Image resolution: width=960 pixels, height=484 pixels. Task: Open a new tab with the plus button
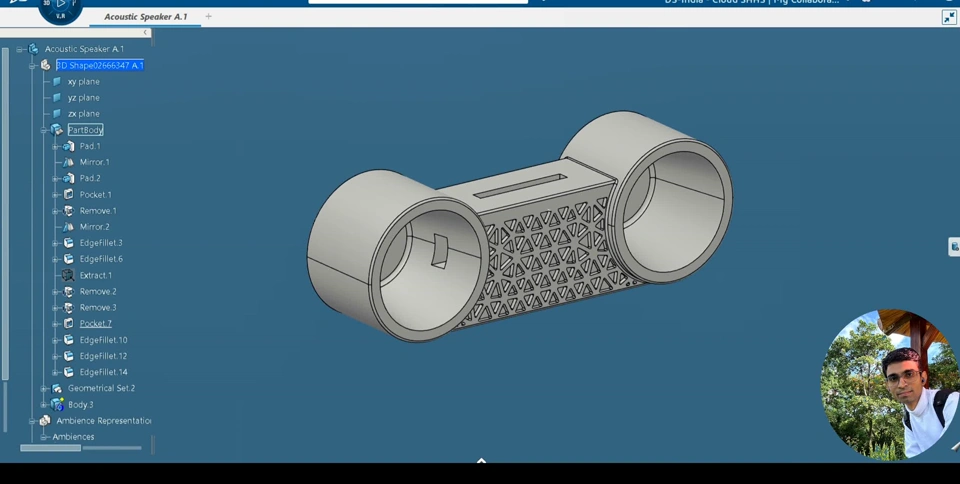[x=208, y=17]
